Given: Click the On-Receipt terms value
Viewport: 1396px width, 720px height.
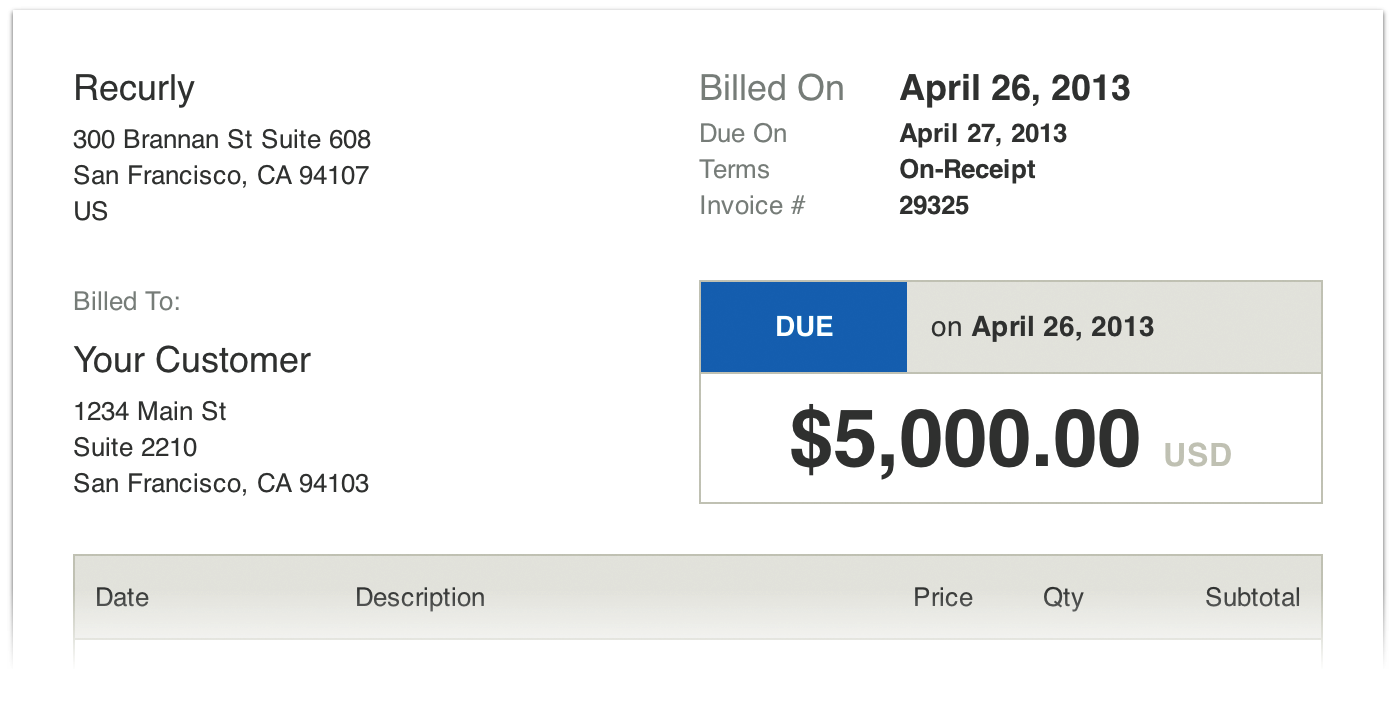Looking at the screenshot, I should 967,170.
